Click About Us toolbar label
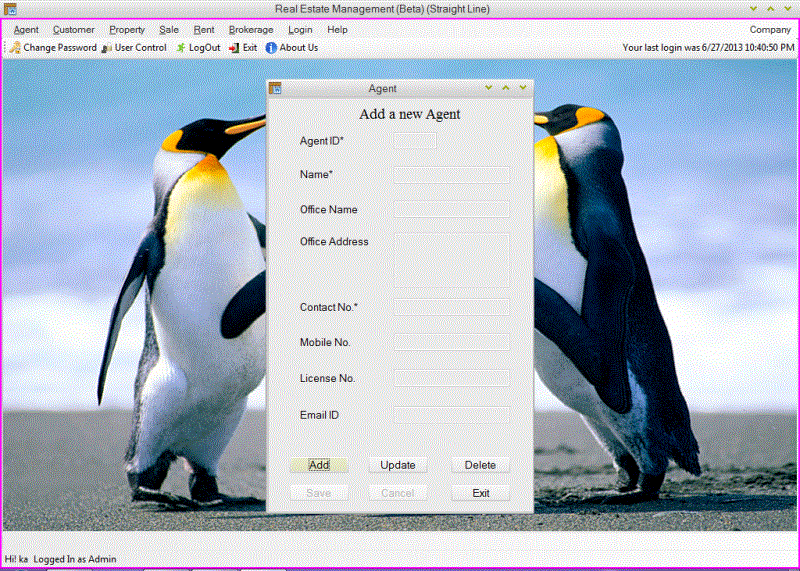800x571 pixels. (x=298, y=47)
